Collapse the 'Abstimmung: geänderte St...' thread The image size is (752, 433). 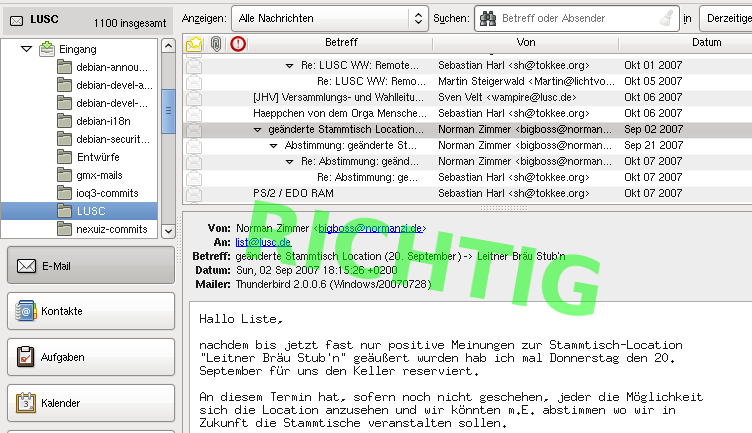click(273, 146)
